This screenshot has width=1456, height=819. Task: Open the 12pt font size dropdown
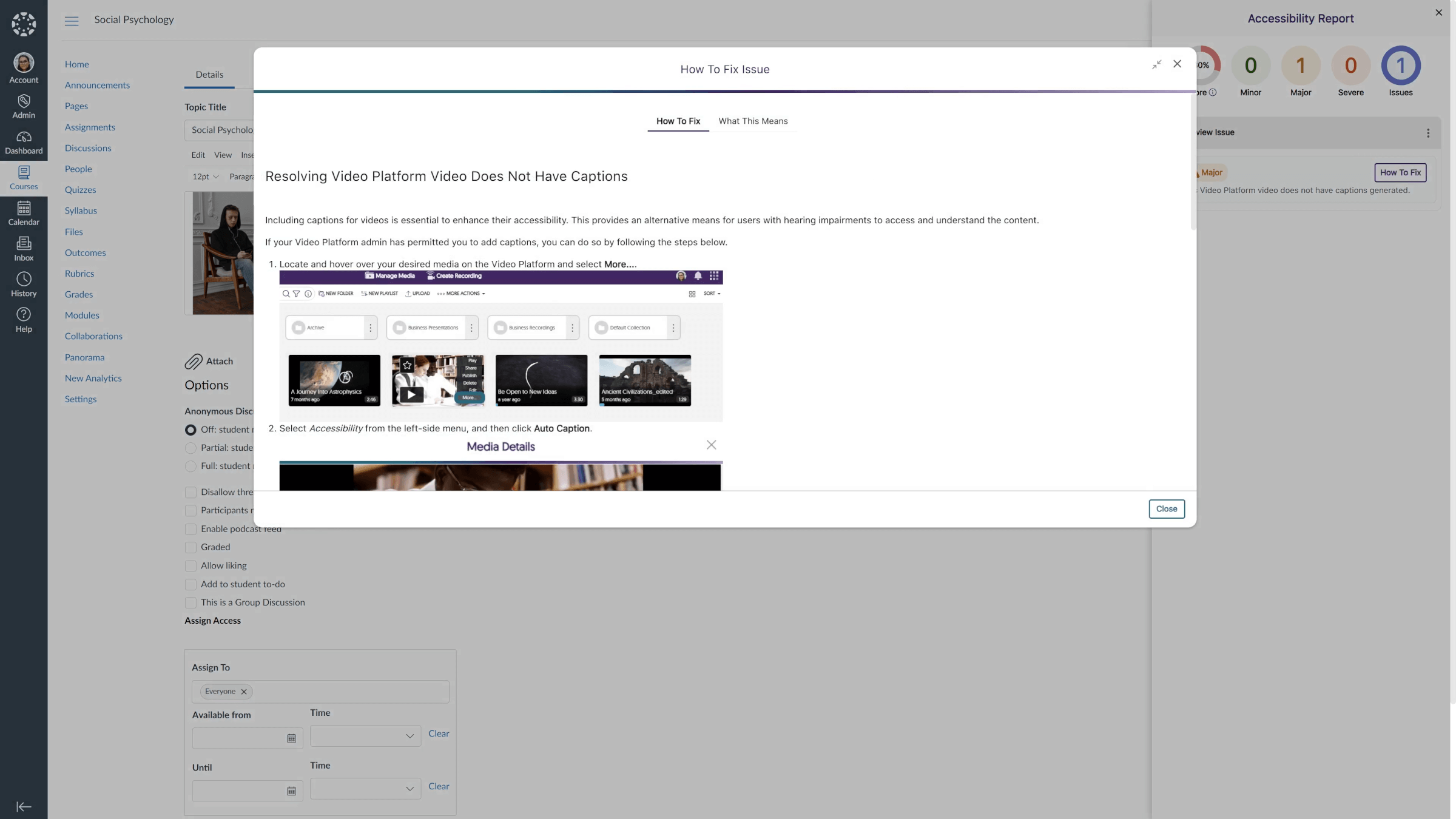pos(205,177)
